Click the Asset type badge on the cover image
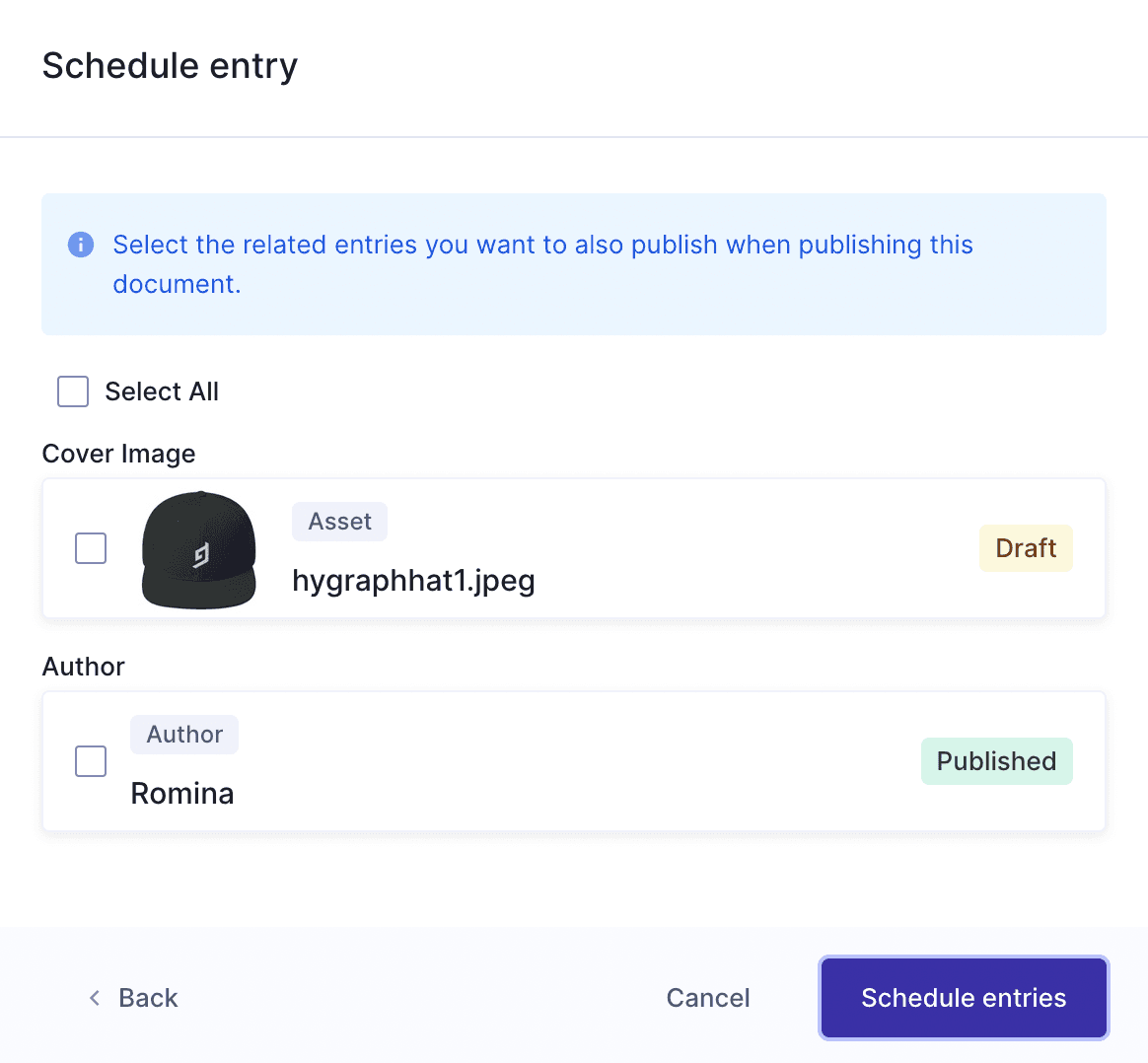This screenshot has height=1063, width=1148. 339,521
